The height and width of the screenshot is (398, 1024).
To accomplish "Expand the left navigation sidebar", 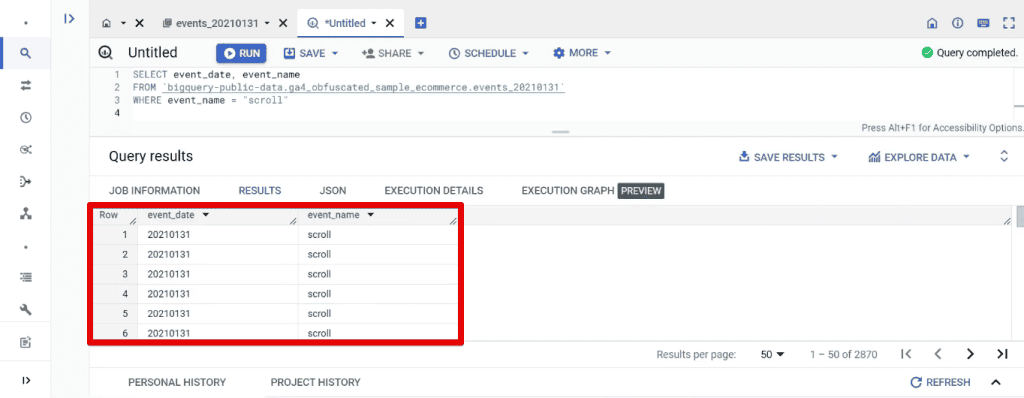I will point(25,380).
